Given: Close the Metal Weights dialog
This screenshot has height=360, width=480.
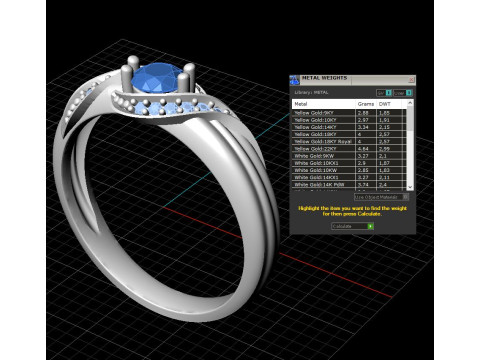Looking at the screenshot, I should tap(411, 80).
